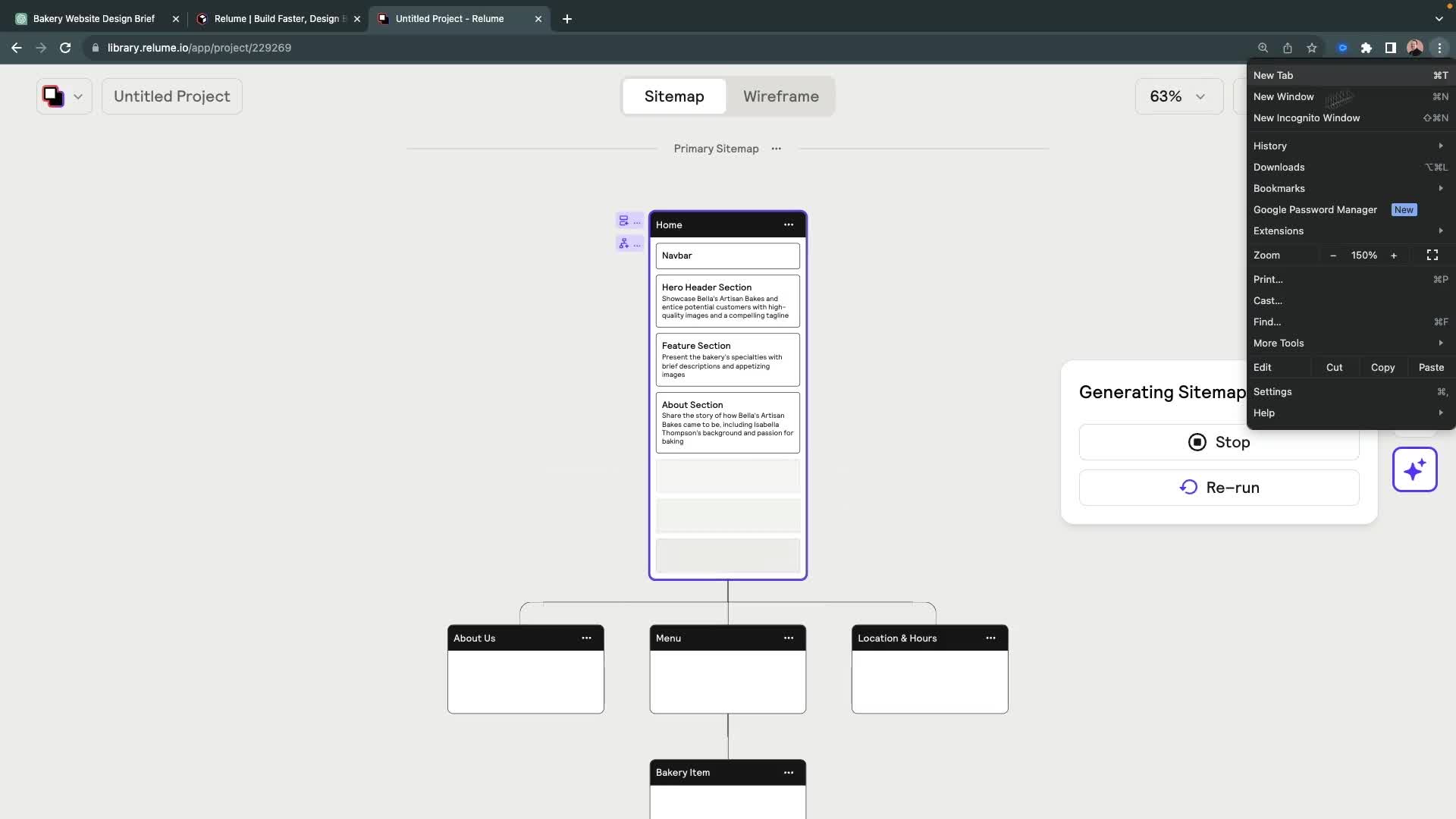
Task: Click the Google Password Manager menu entry
Action: click(x=1315, y=209)
